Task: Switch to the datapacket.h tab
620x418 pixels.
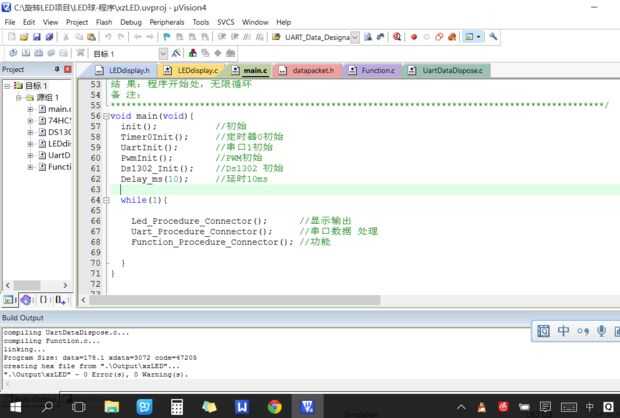Action: point(307,70)
